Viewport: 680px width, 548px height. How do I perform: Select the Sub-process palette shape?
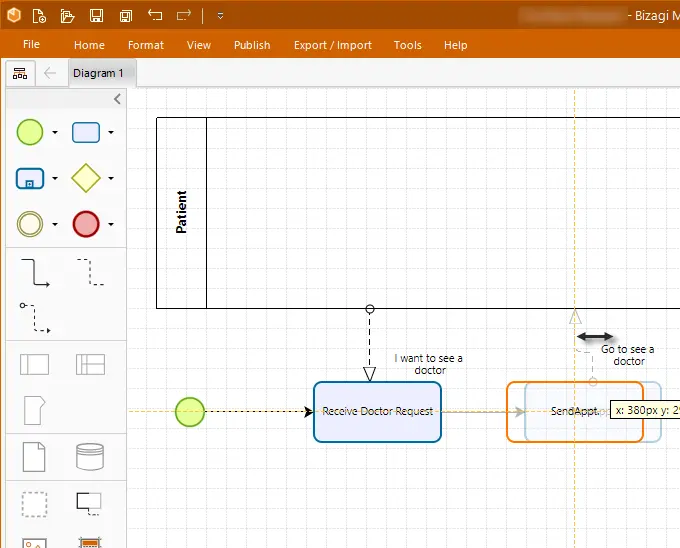coord(30,178)
